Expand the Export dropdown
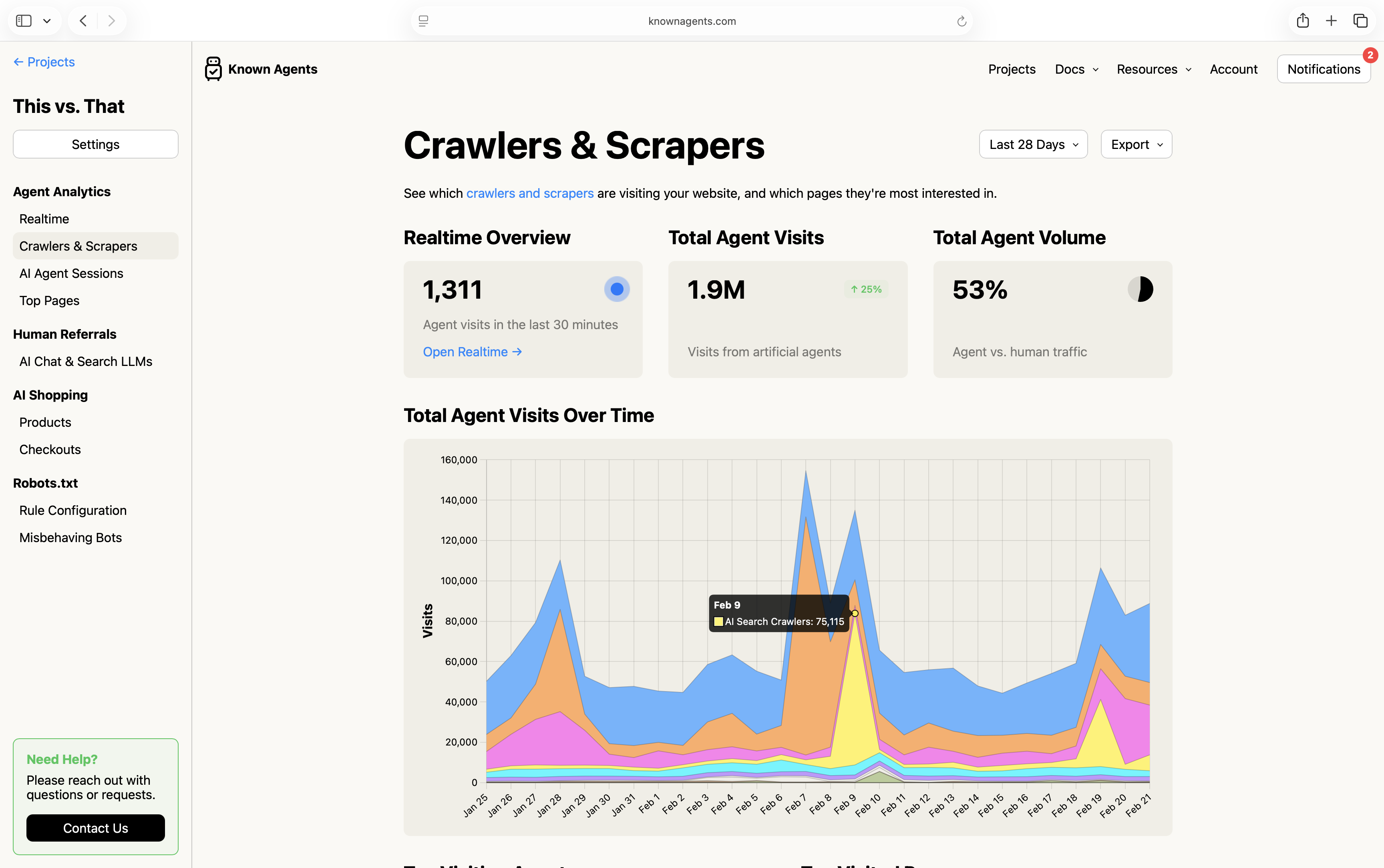1384x868 pixels. pos(1136,145)
